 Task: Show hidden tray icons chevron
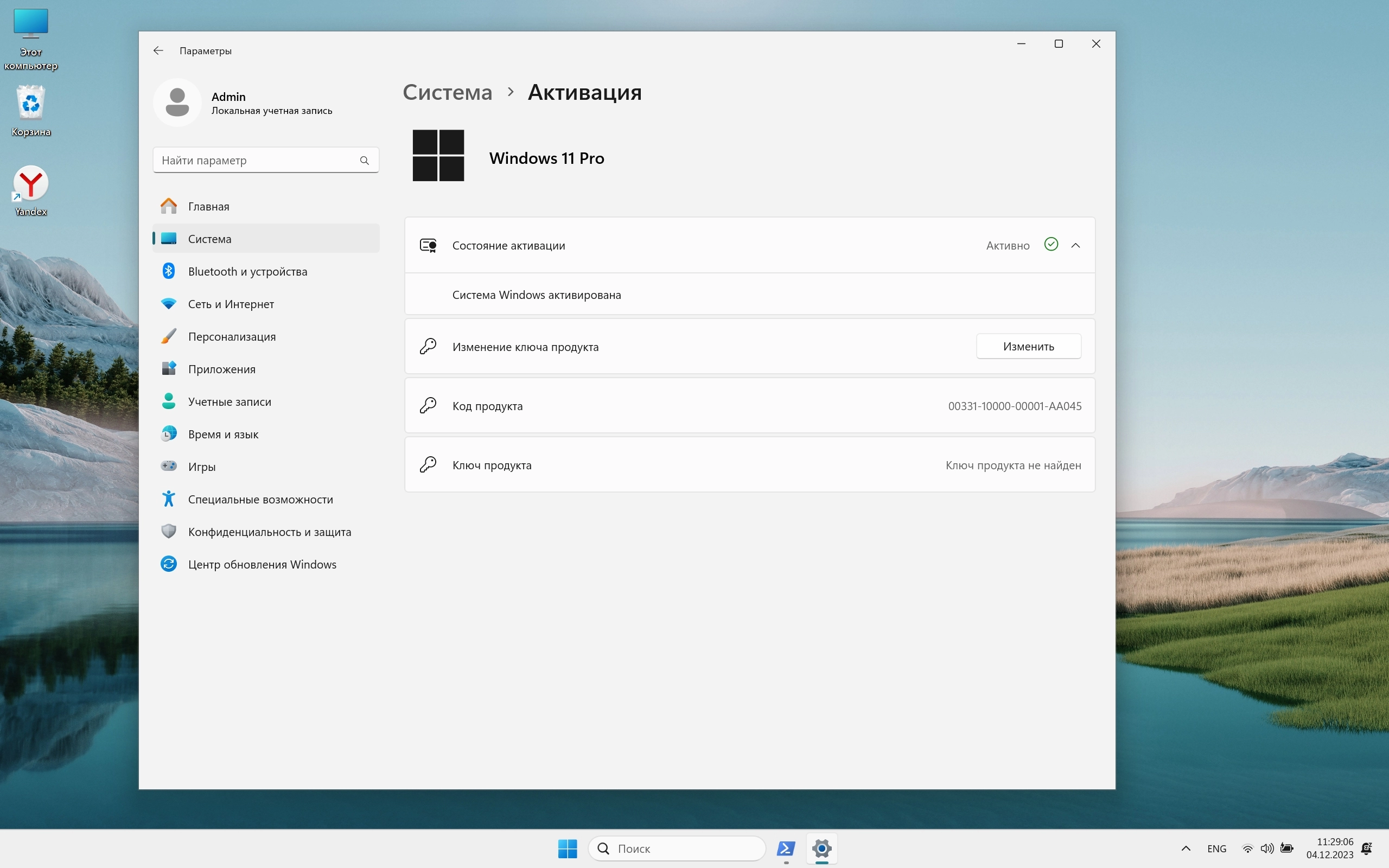pos(1186,848)
